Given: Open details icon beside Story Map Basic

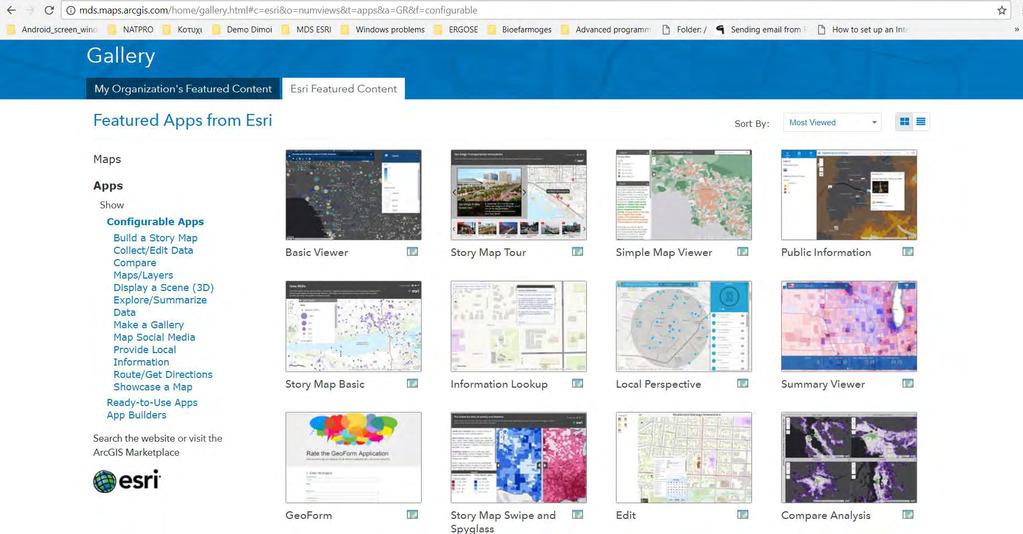Looking at the screenshot, I should point(412,383).
